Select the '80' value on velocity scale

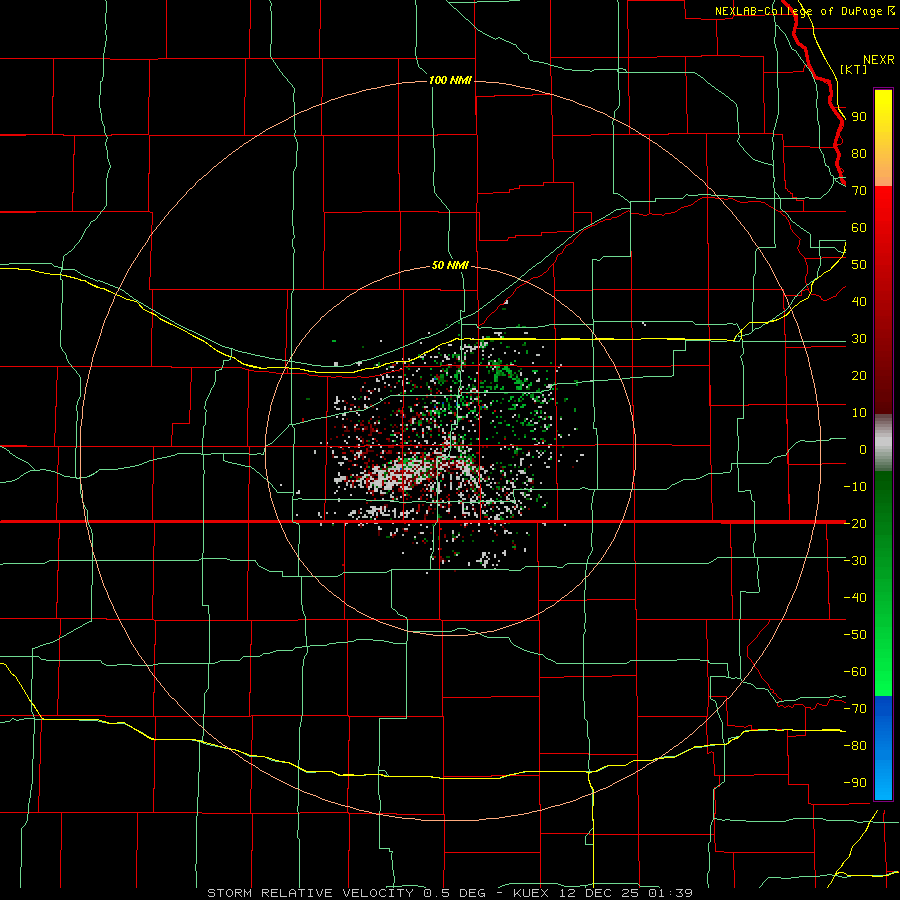[859, 153]
